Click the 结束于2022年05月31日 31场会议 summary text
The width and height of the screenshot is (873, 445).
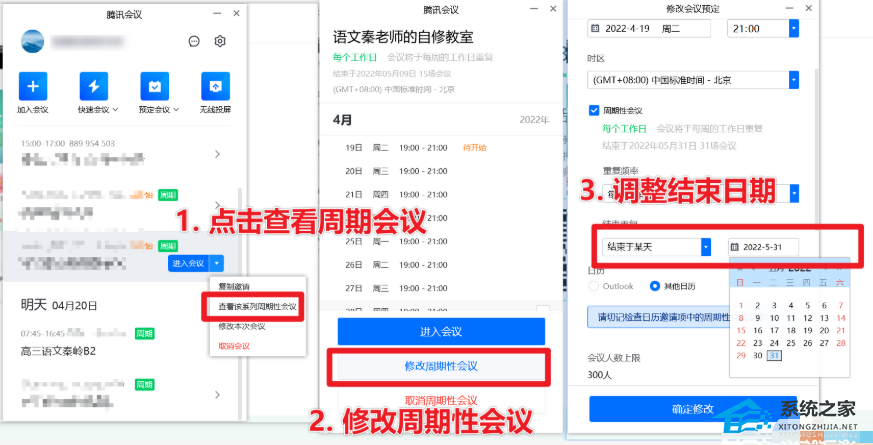point(669,146)
